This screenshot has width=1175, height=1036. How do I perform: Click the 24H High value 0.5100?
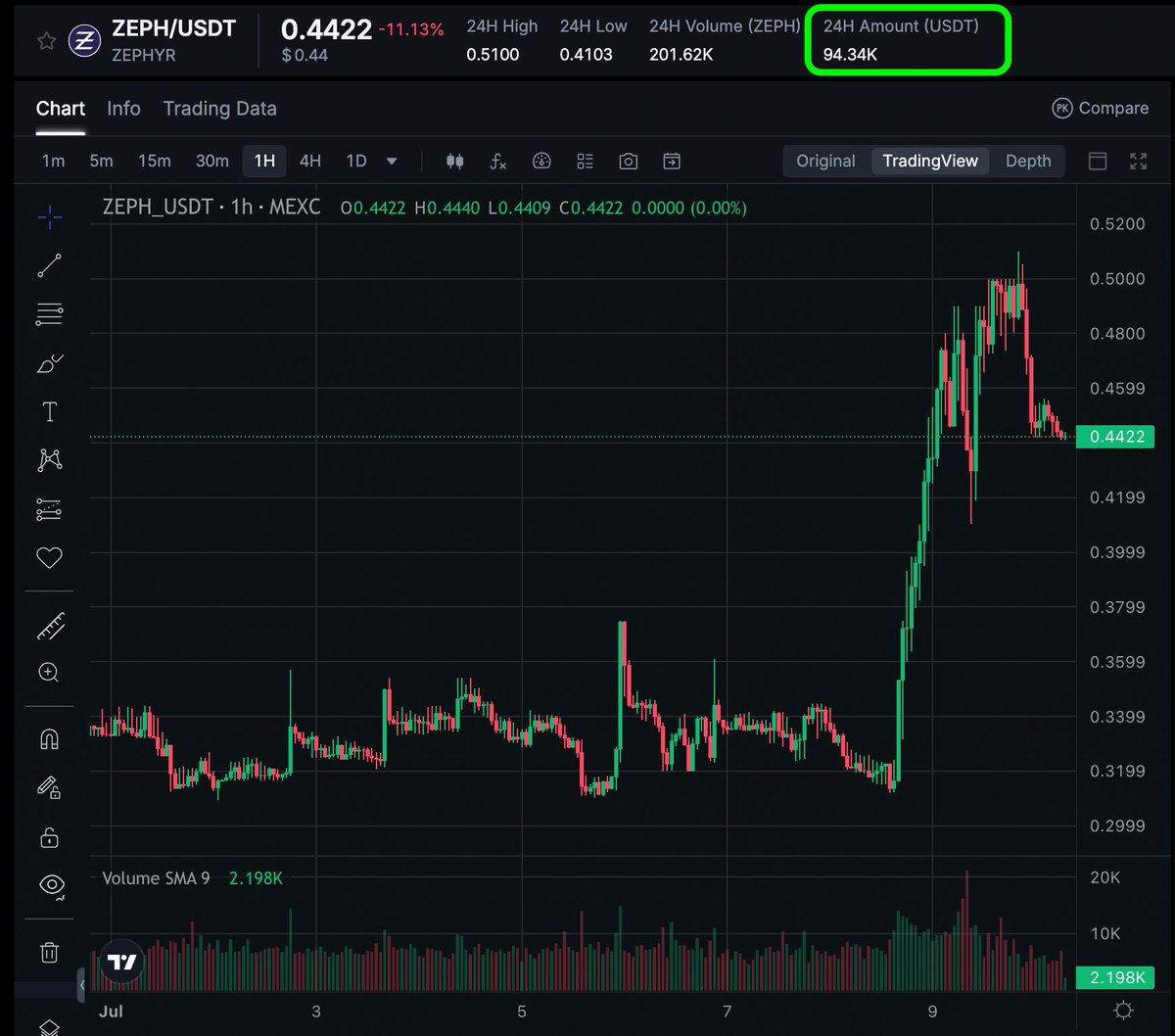[493, 55]
